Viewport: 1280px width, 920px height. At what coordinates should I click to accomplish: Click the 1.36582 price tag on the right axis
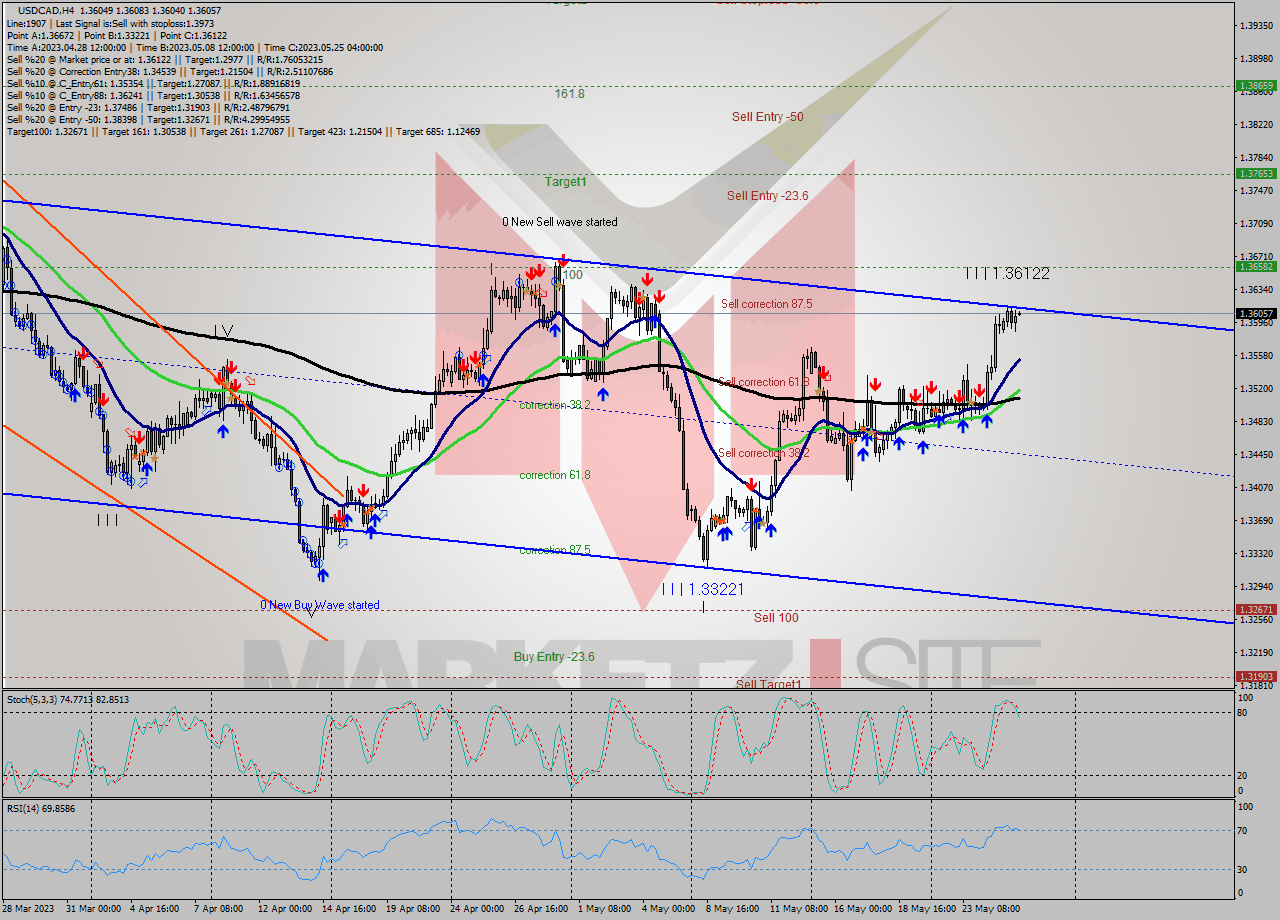point(1258,268)
